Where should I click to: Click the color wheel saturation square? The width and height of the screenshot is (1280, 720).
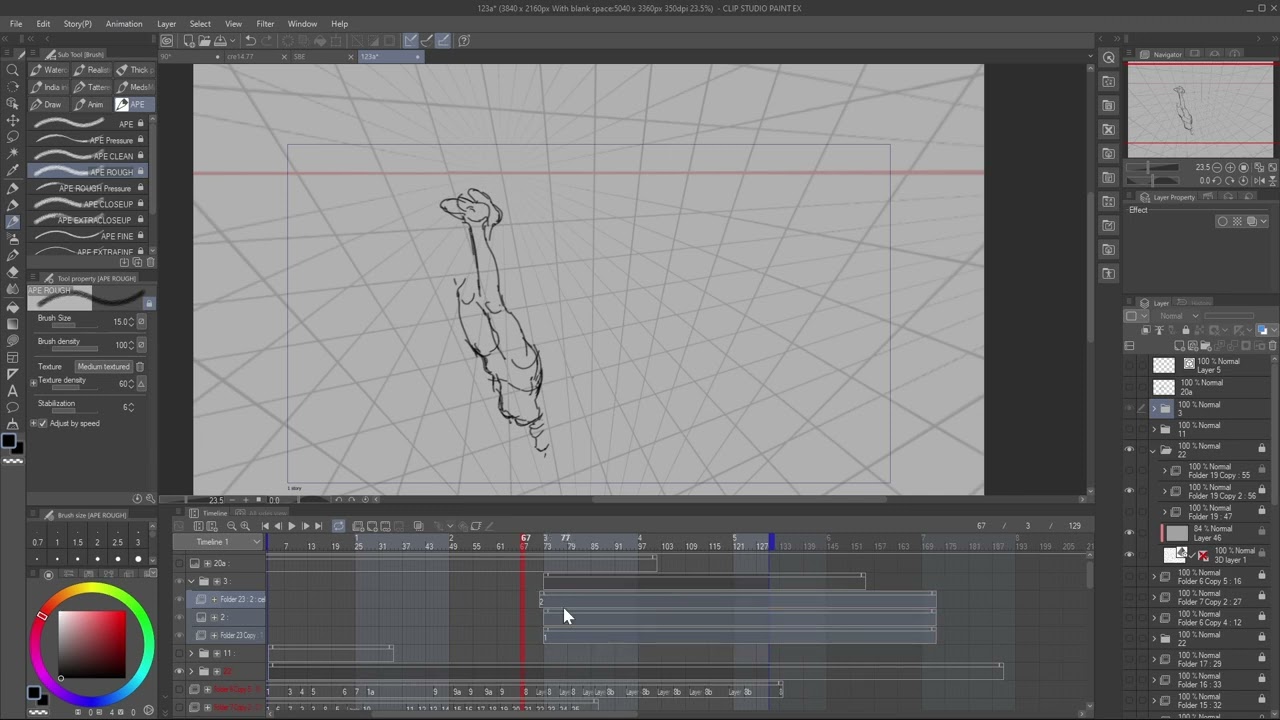(92, 645)
